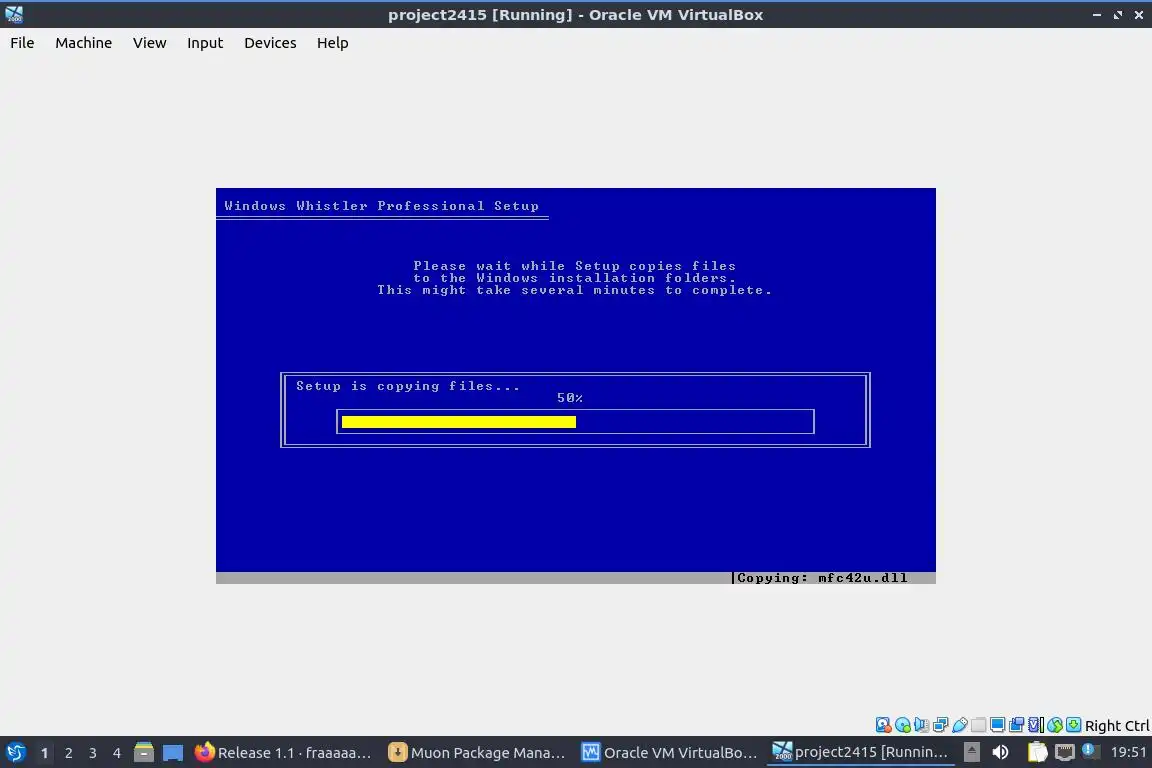Switch to virtual desktop 3
Screen dimensions: 1152x768
93,753
